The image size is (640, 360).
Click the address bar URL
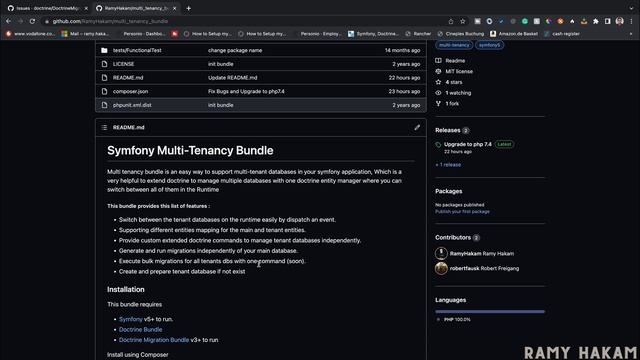110,21
